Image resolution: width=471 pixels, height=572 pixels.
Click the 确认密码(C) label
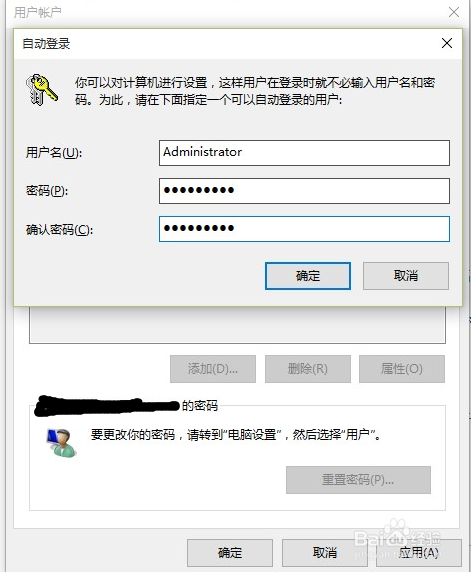coord(59,229)
